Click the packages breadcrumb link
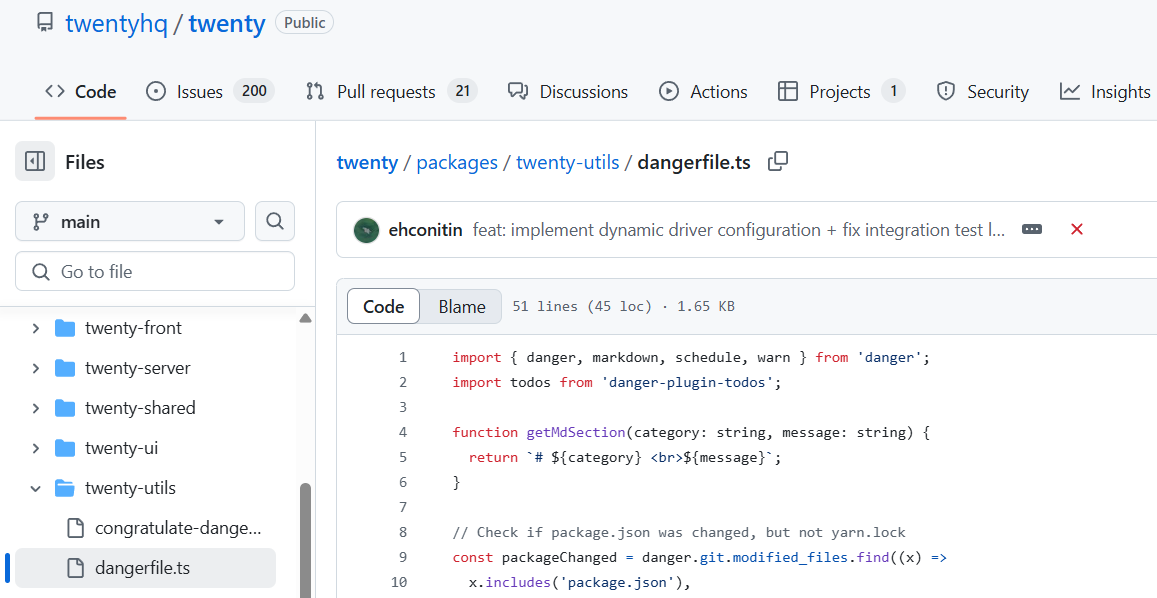This screenshot has width=1157, height=598. click(x=457, y=162)
